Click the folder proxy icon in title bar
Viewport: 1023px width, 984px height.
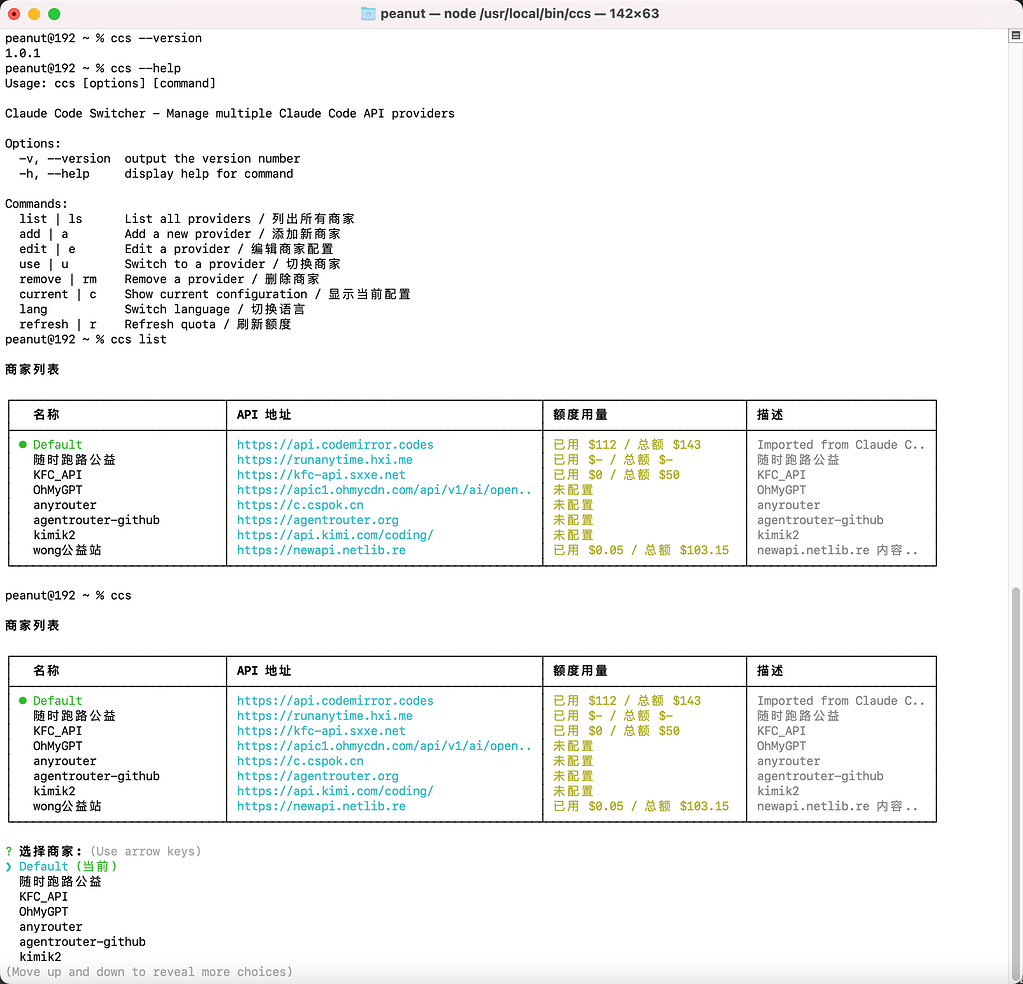368,14
